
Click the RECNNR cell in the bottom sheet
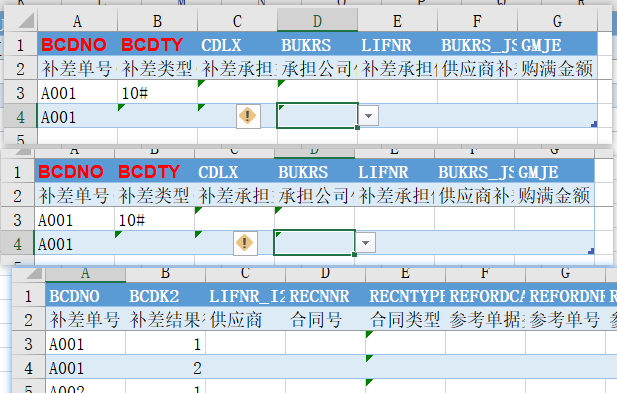tap(325, 295)
